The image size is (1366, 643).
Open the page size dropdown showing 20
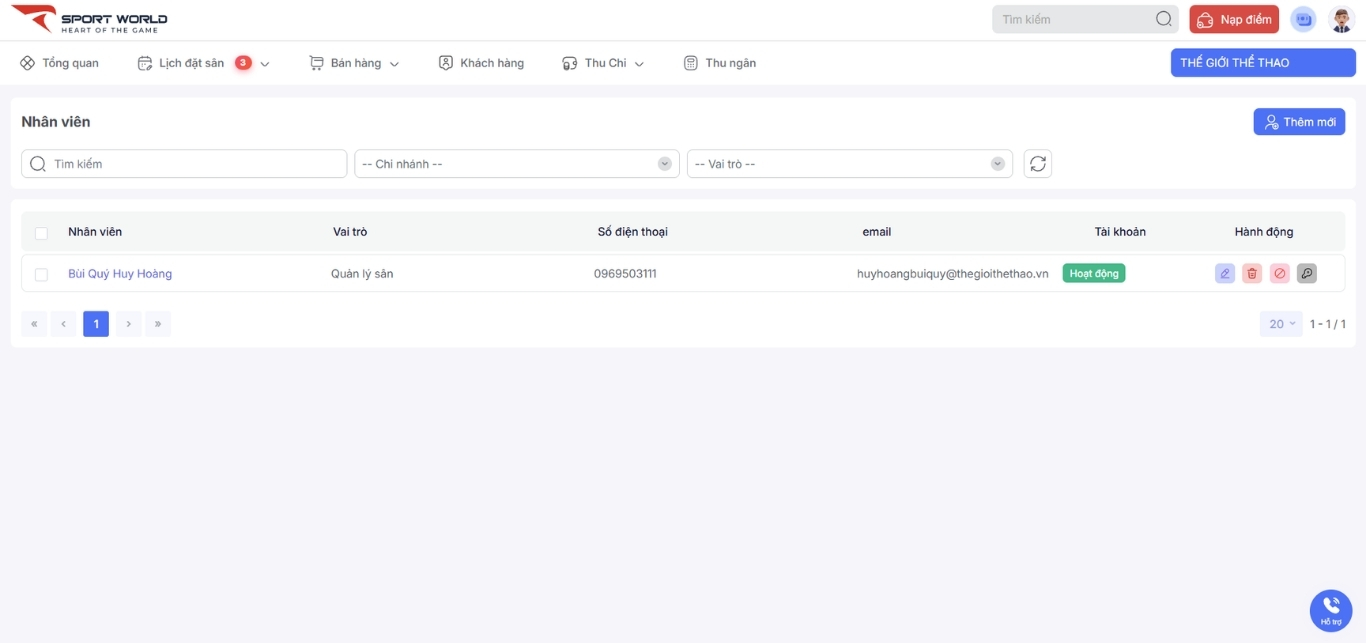click(x=1281, y=324)
